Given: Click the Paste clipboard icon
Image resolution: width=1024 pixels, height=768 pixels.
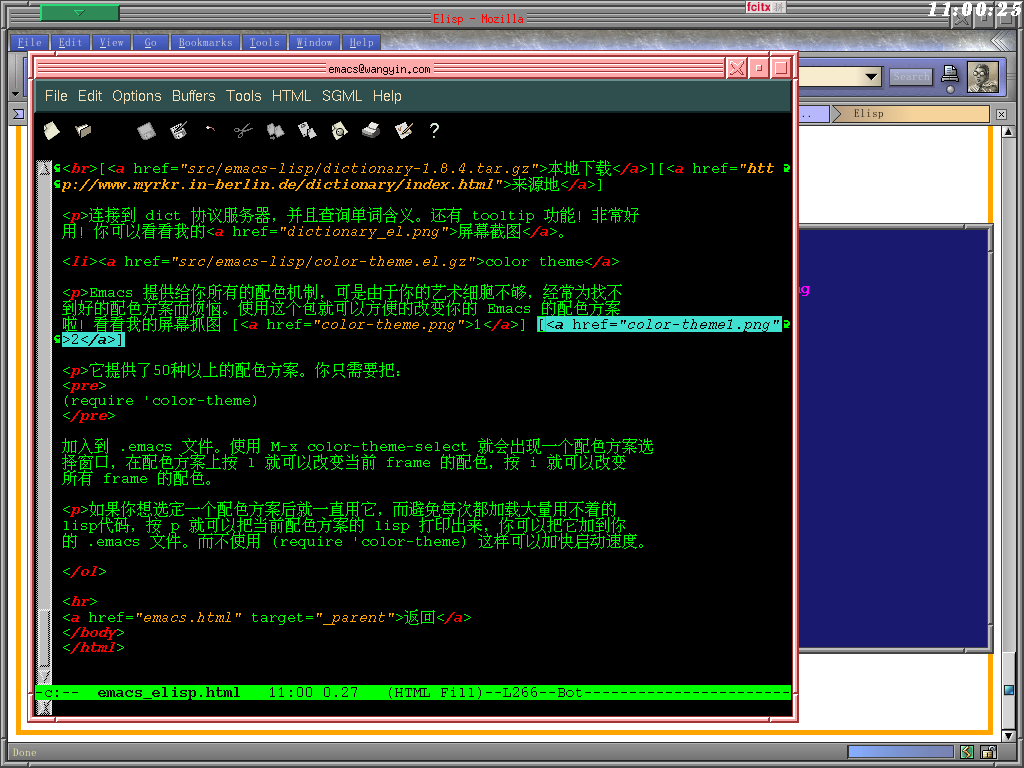Looking at the screenshot, I should pyautogui.click(x=307, y=130).
